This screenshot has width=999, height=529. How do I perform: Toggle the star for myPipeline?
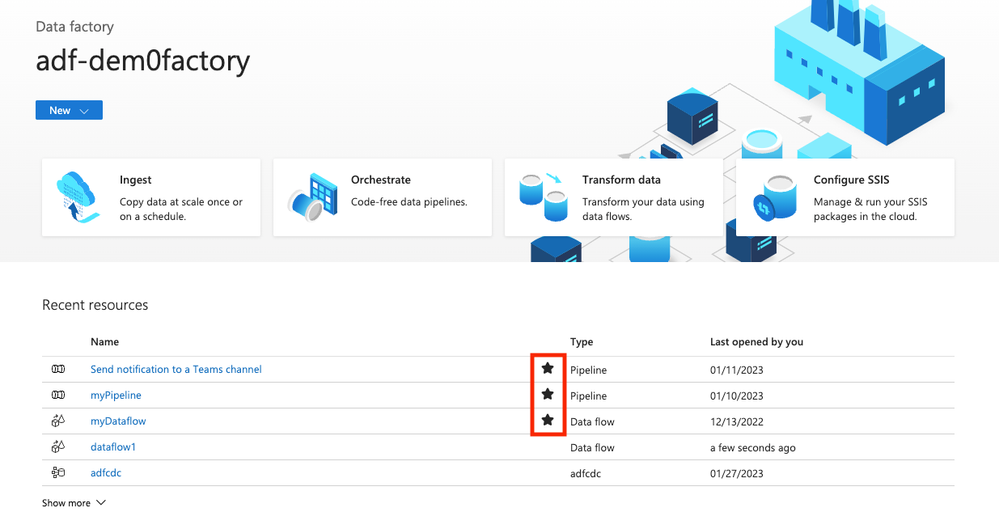pyautogui.click(x=547, y=395)
